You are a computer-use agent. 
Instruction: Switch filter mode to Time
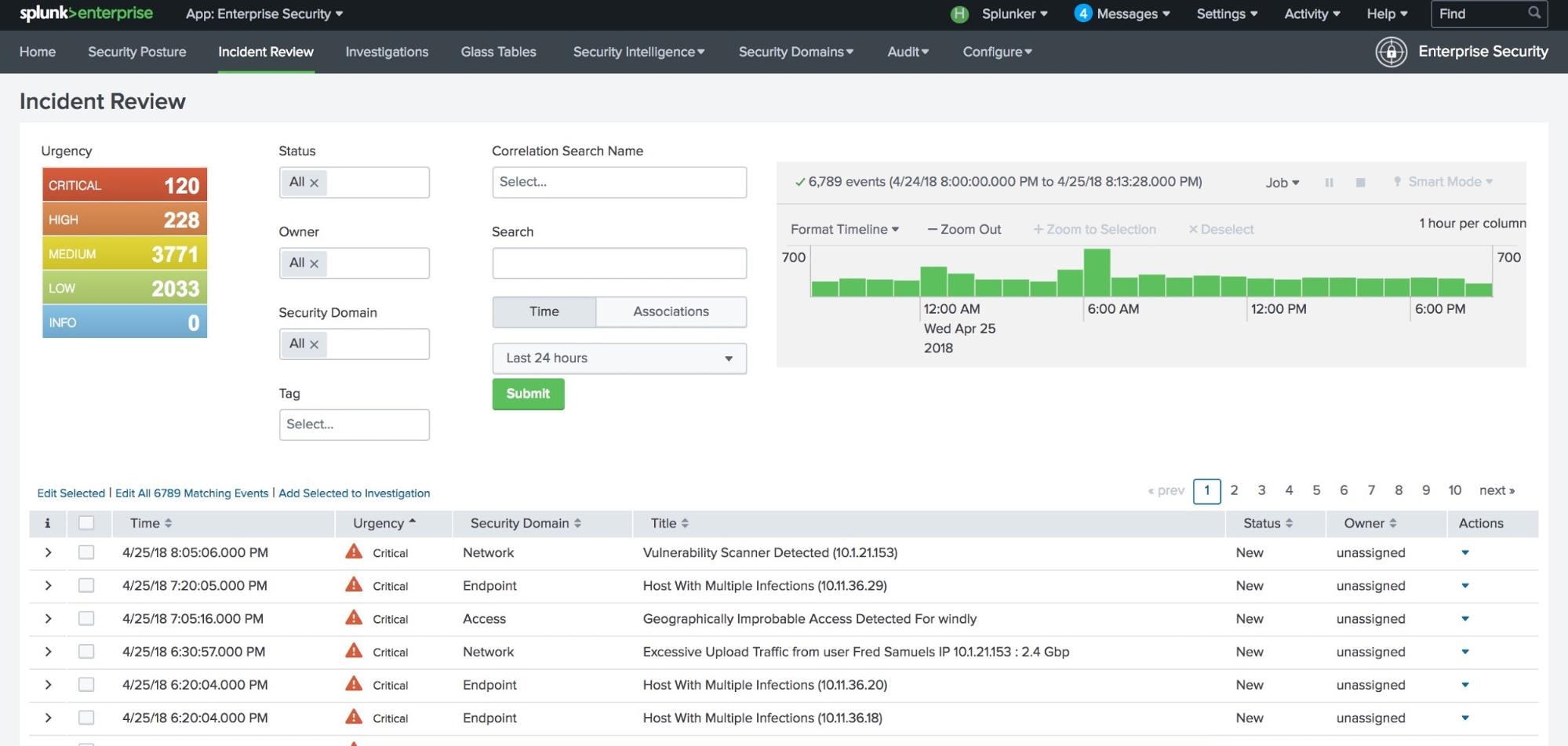pos(544,311)
